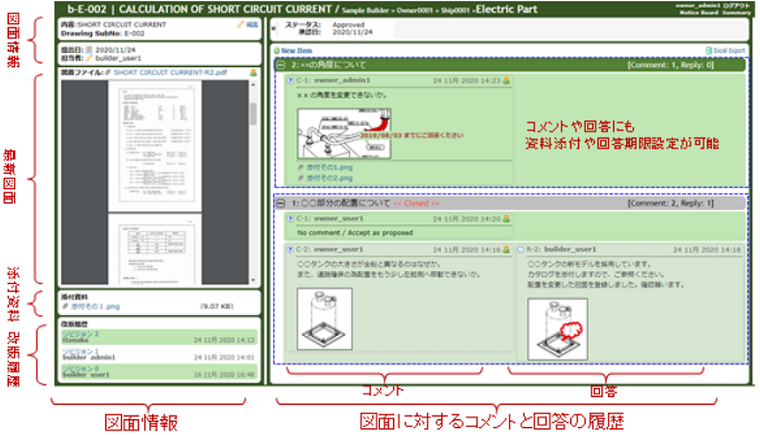Screen dimensions: 760x435
Task: Select リビジョン 1 by builder_admin1
Action: (158, 354)
